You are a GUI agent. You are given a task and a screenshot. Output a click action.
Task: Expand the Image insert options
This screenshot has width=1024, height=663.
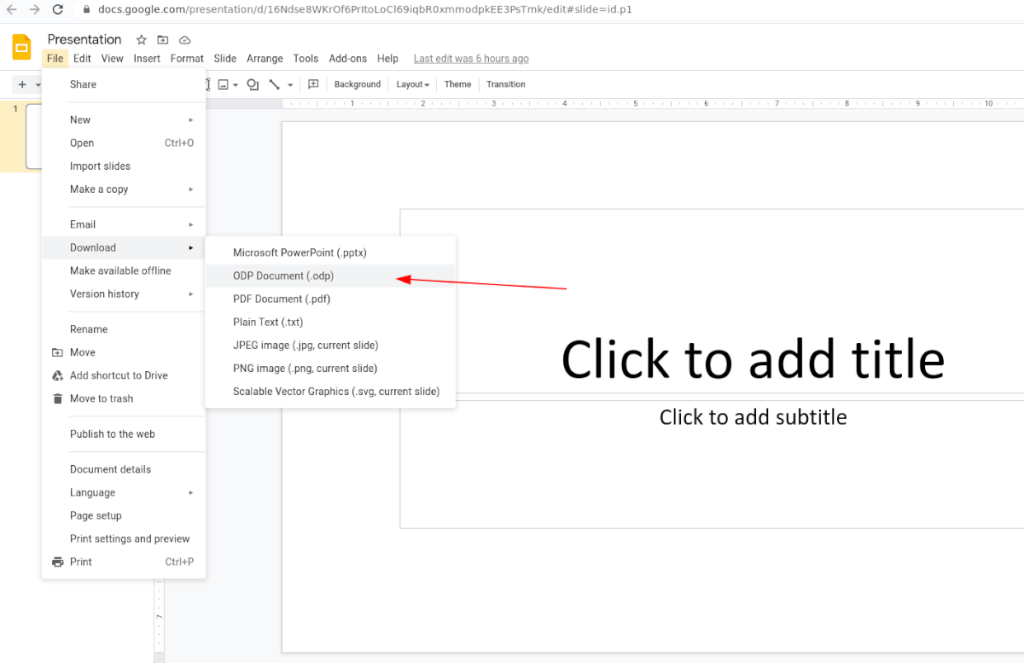click(235, 84)
